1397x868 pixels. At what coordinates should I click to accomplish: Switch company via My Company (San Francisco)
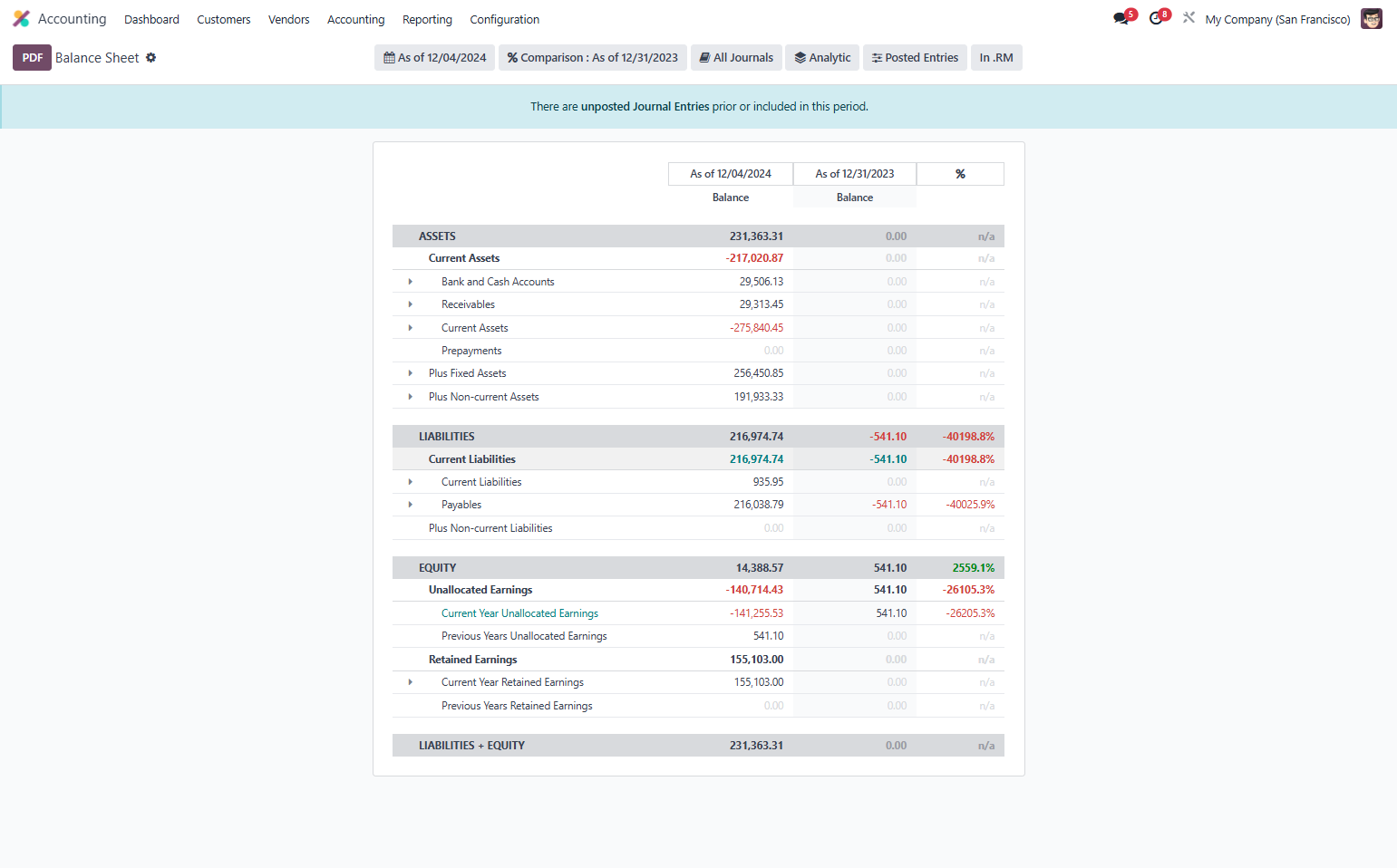tap(1277, 19)
